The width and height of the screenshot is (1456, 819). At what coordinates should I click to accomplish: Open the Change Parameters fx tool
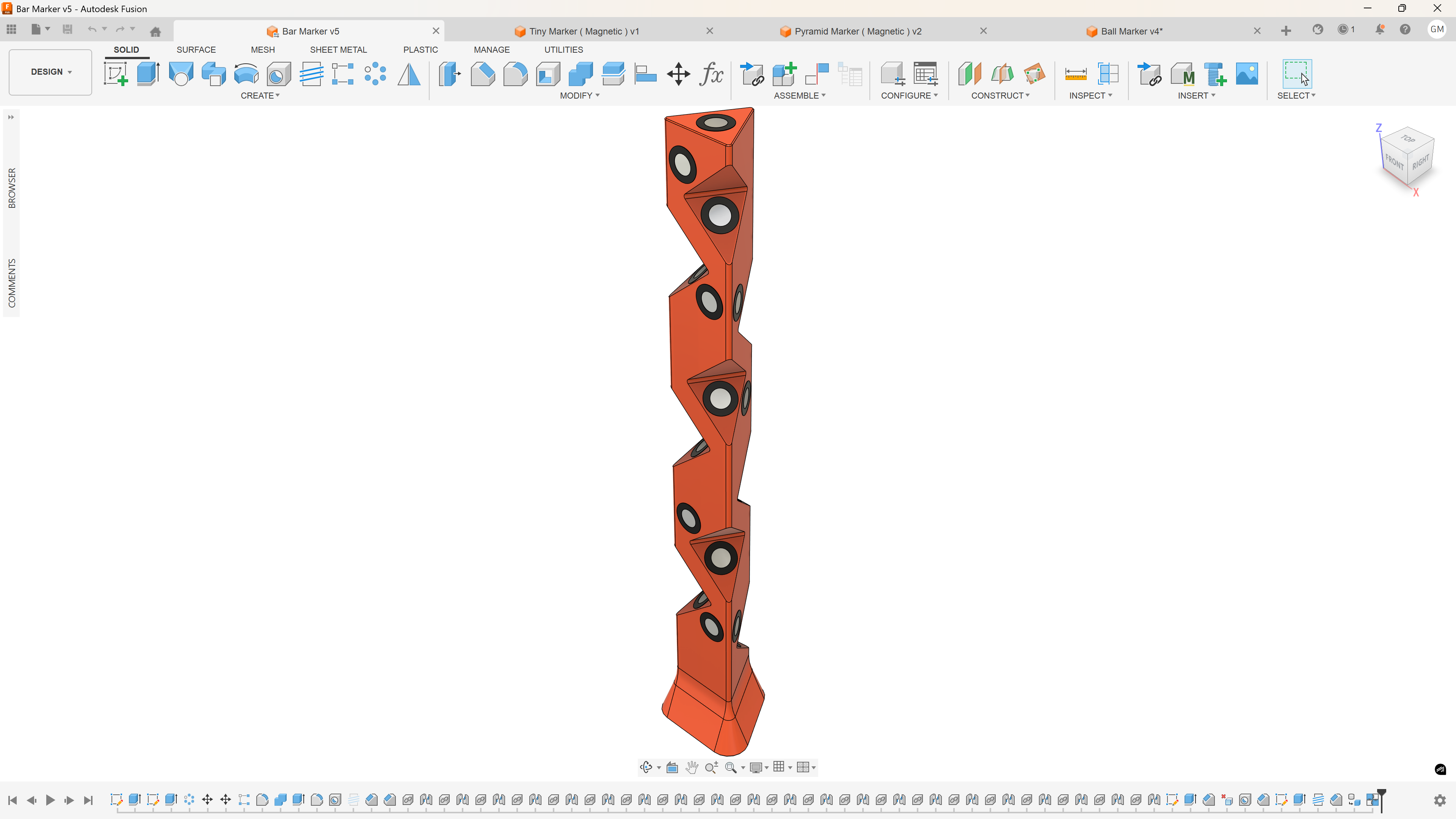coord(711,74)
